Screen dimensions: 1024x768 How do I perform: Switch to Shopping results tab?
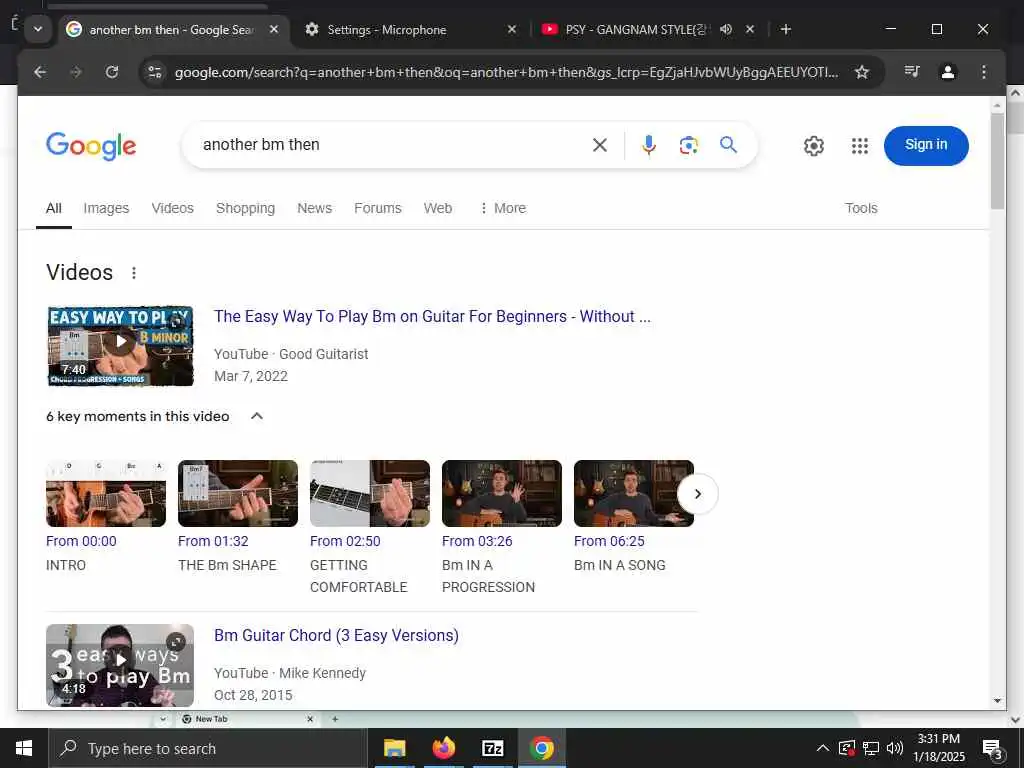pyautogui.click(x=246, y=208)
